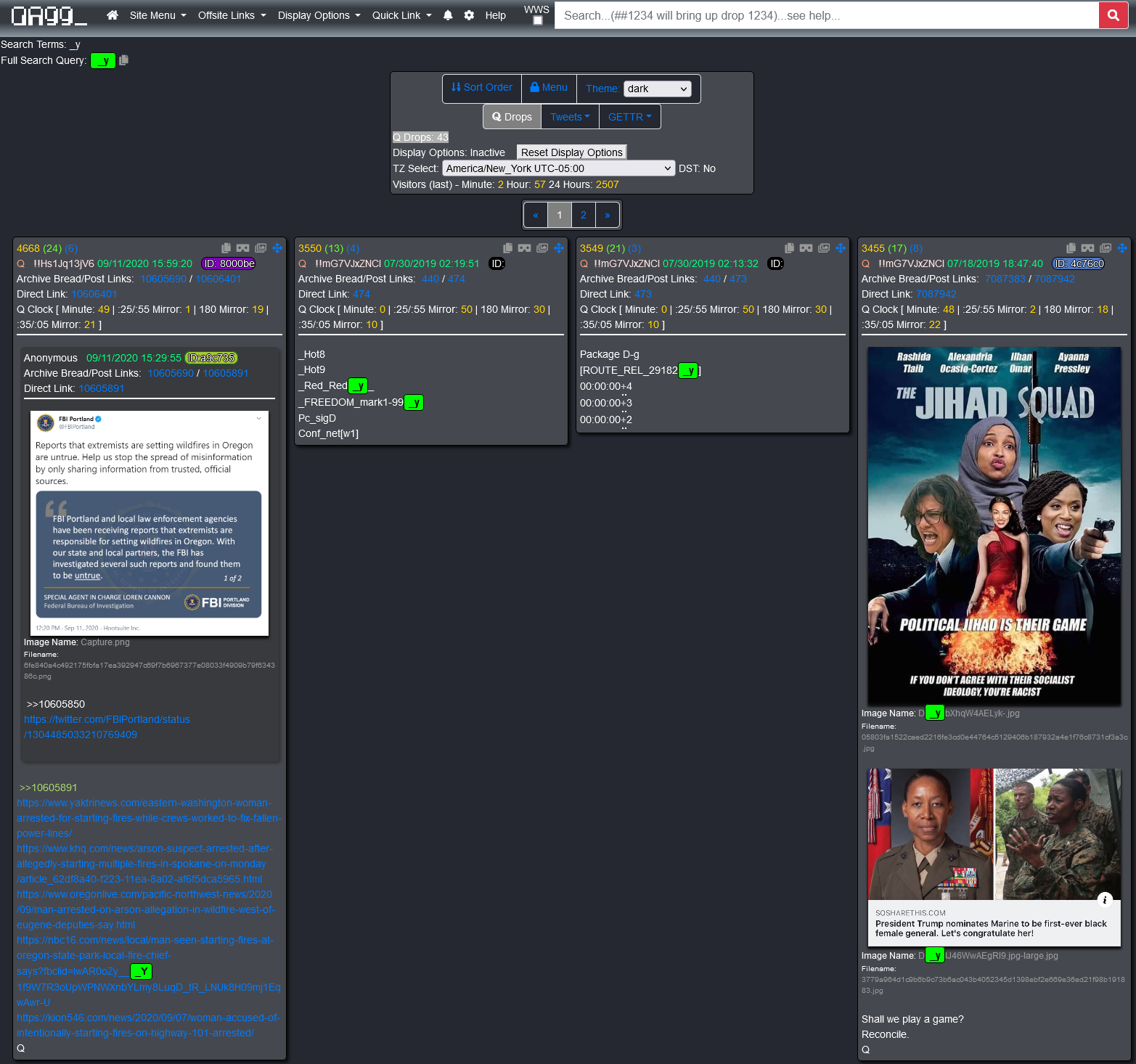Viewport: 1136px width, 1064px height.
Task: Open the Jihad Squad poster image
Action: coord(994,526)
